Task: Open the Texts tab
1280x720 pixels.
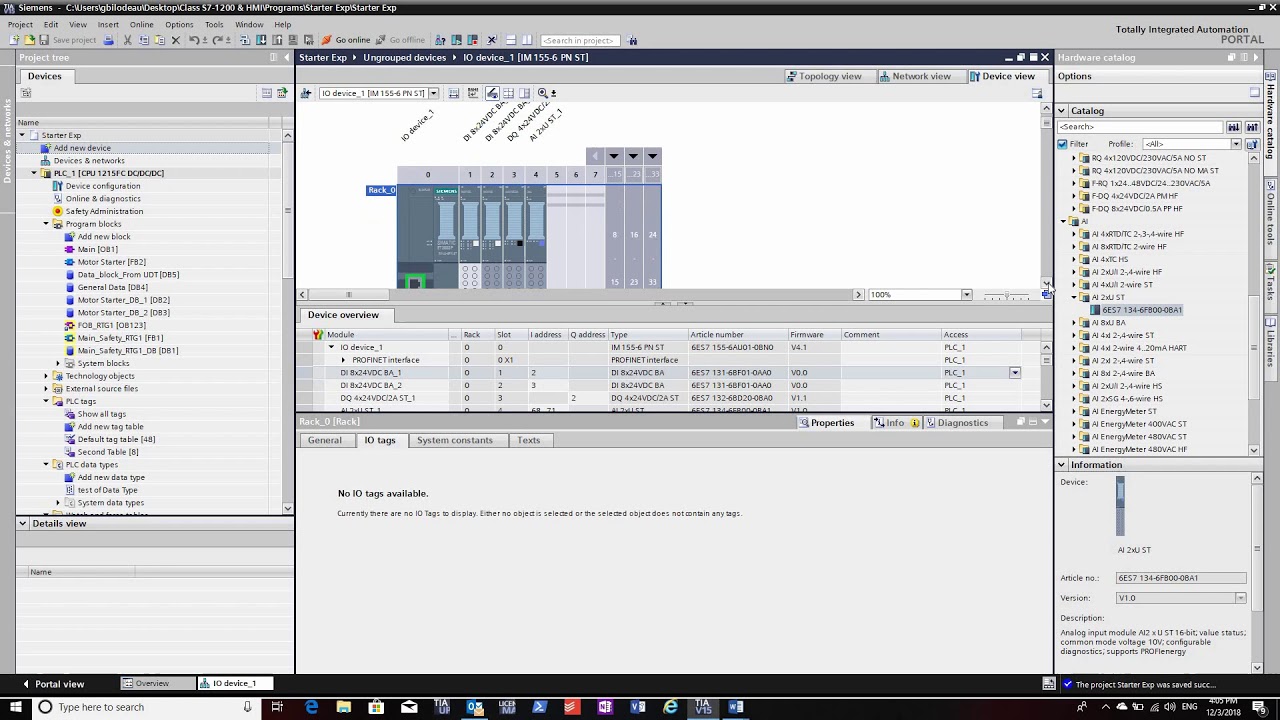Action: (x=528, y=440)
